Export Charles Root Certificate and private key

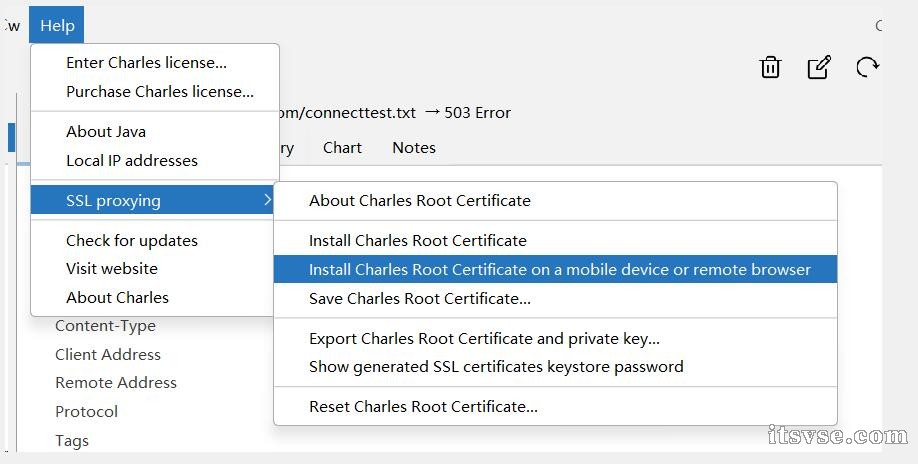click(555, 338)
